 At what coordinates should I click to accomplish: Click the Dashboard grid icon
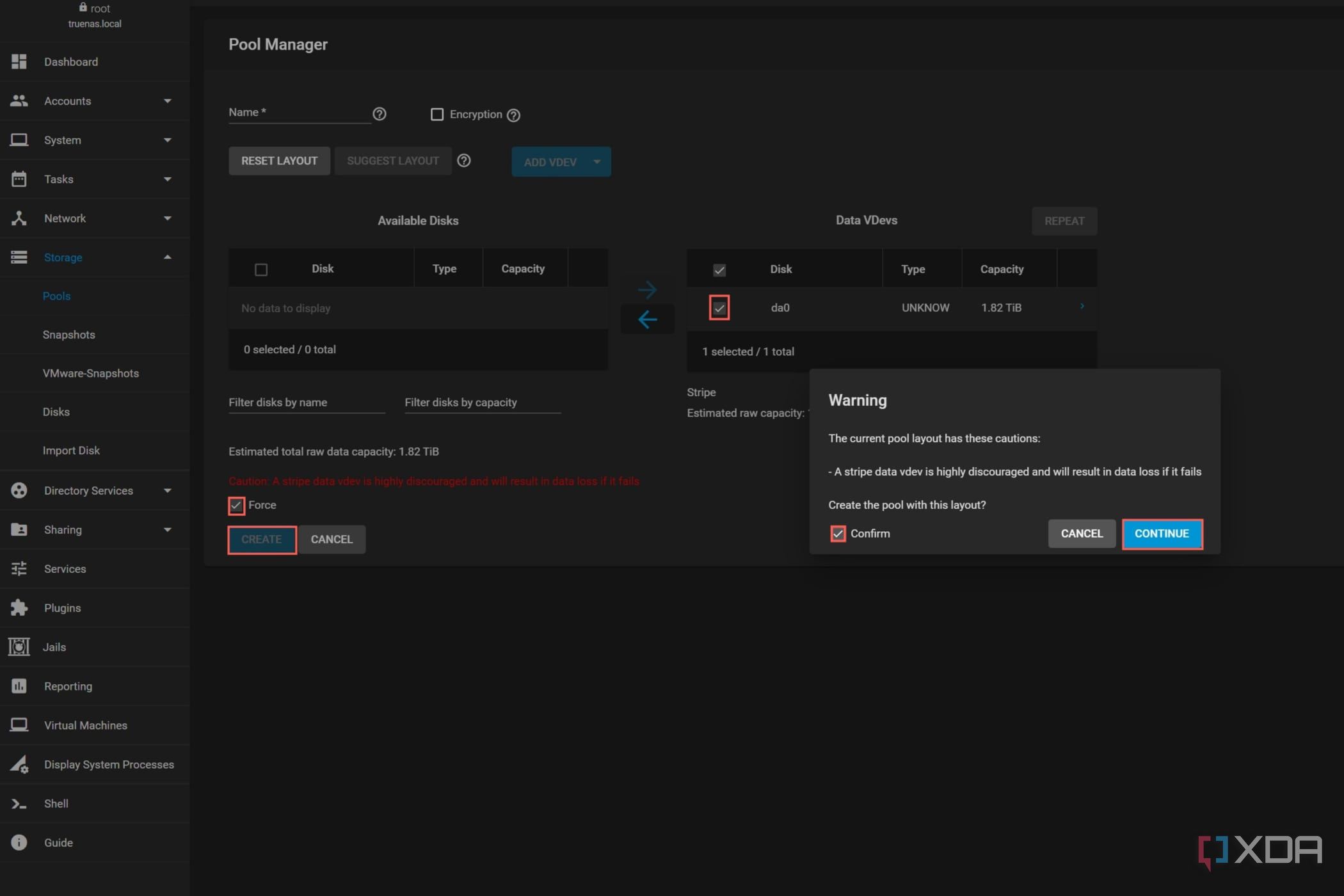click(19, 61)
